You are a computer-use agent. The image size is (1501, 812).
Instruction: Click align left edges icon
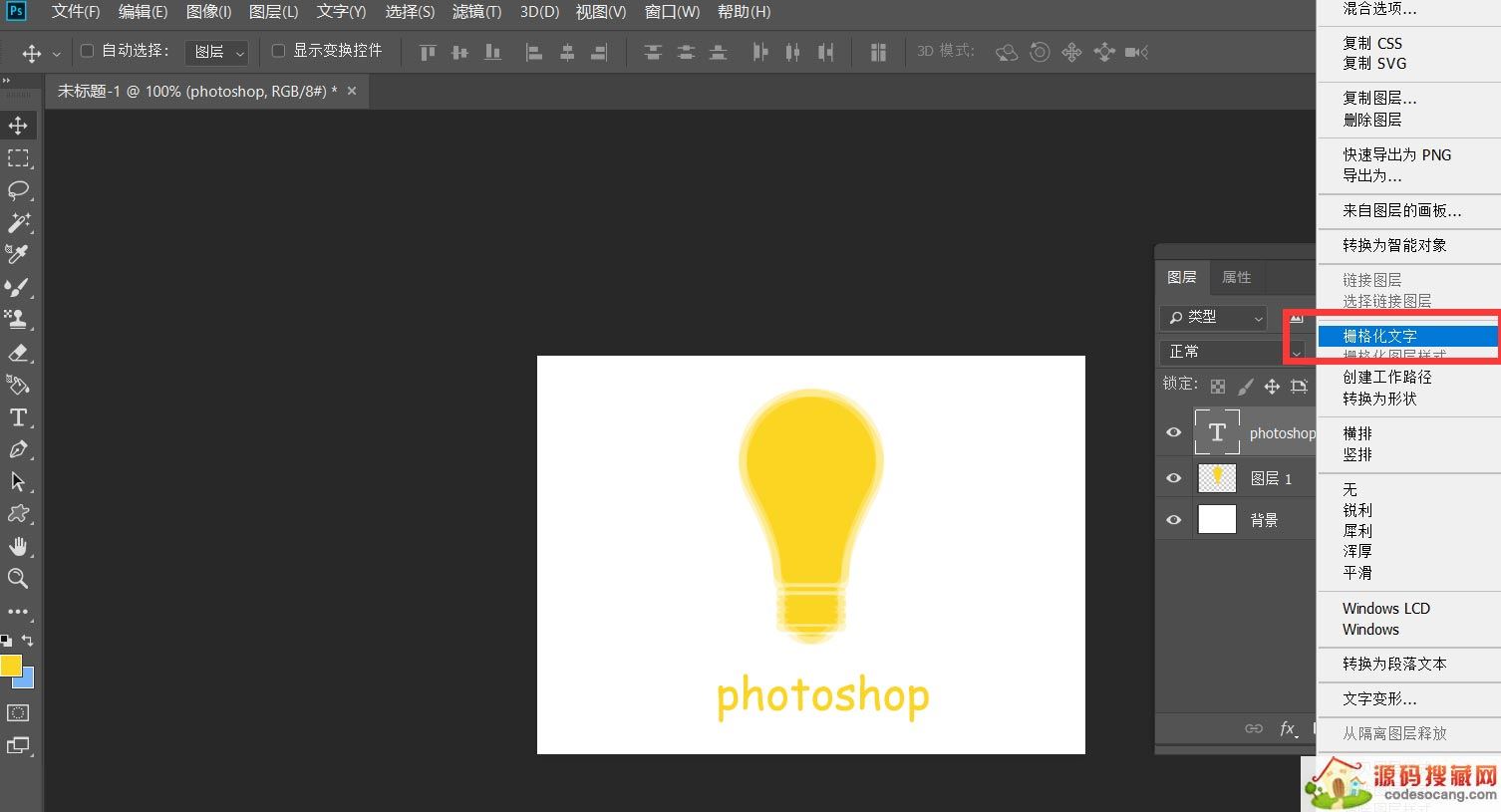pos(534,52)
